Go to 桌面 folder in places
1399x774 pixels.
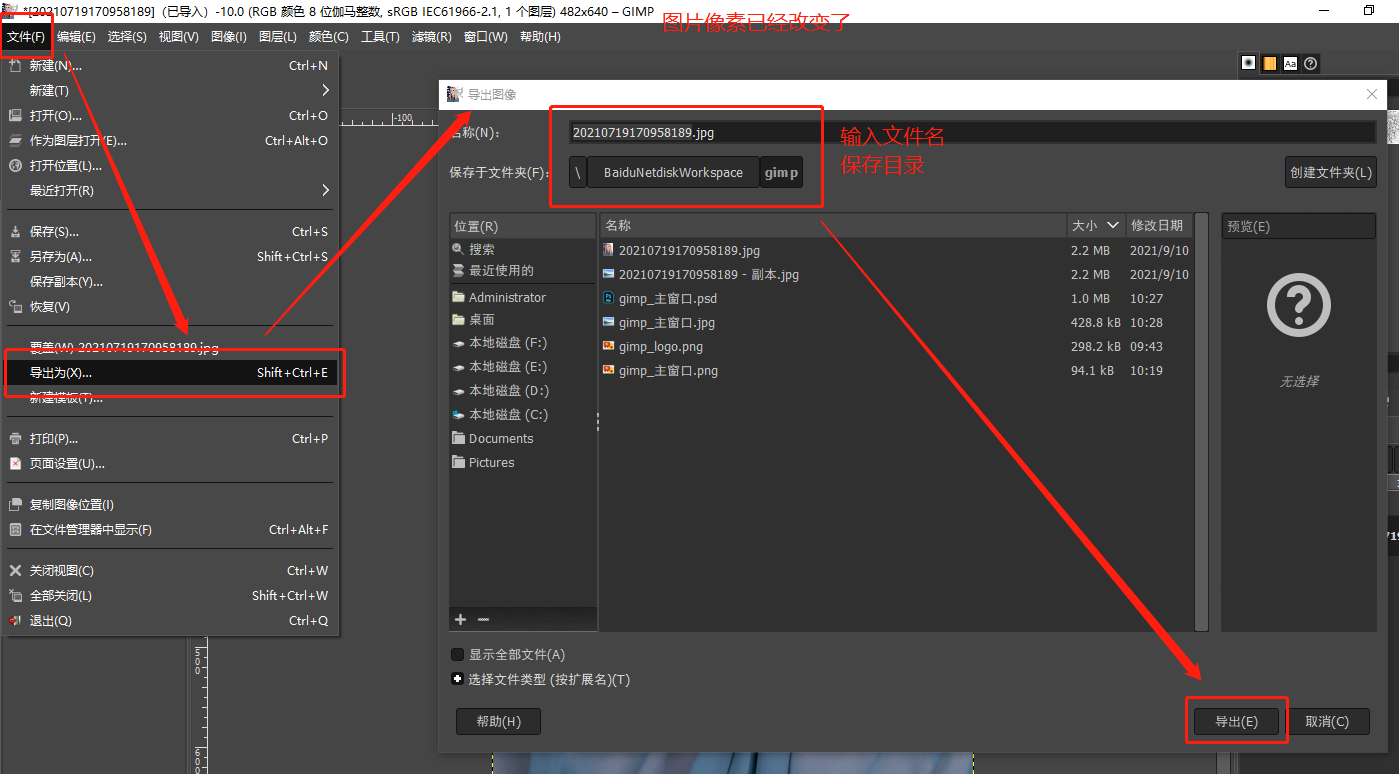[482, 320]
